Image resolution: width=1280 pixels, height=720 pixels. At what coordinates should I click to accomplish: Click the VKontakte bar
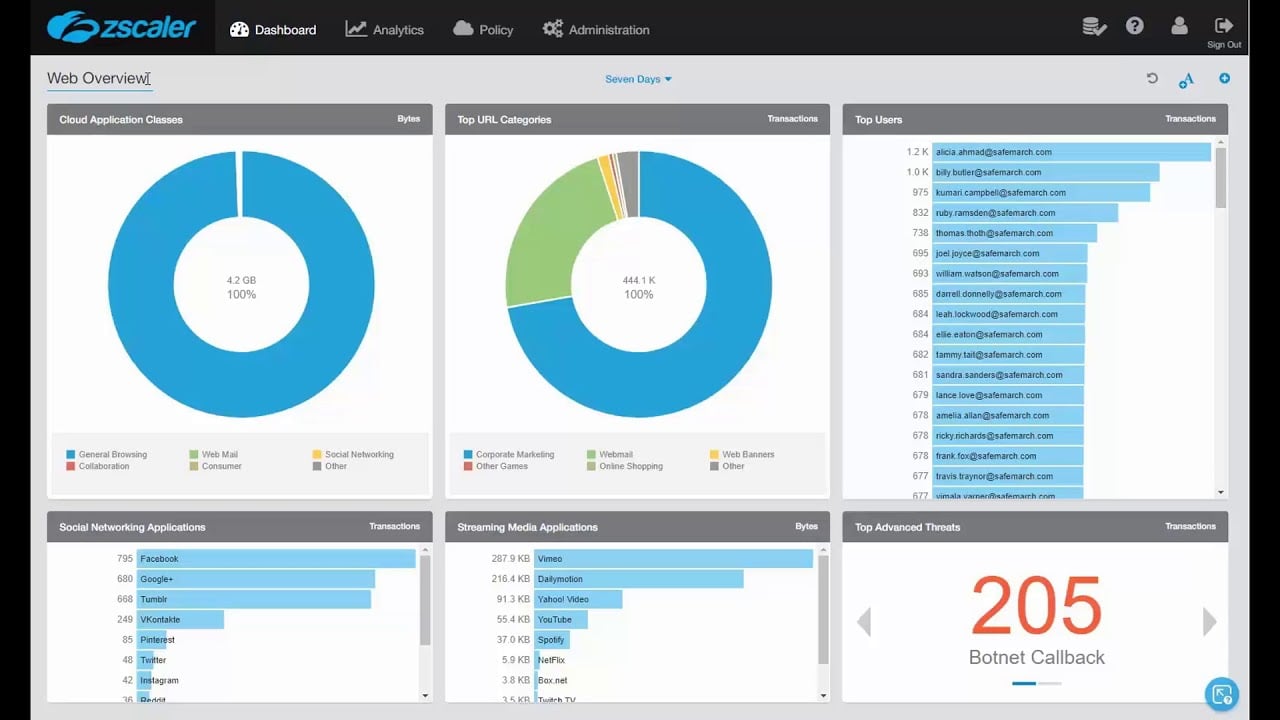pos(180,620)
